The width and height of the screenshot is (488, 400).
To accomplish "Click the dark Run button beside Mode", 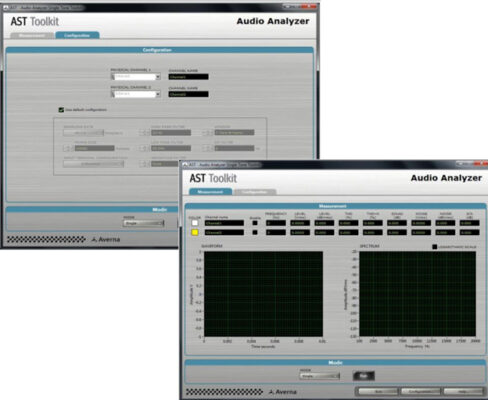I will (364, 376).
